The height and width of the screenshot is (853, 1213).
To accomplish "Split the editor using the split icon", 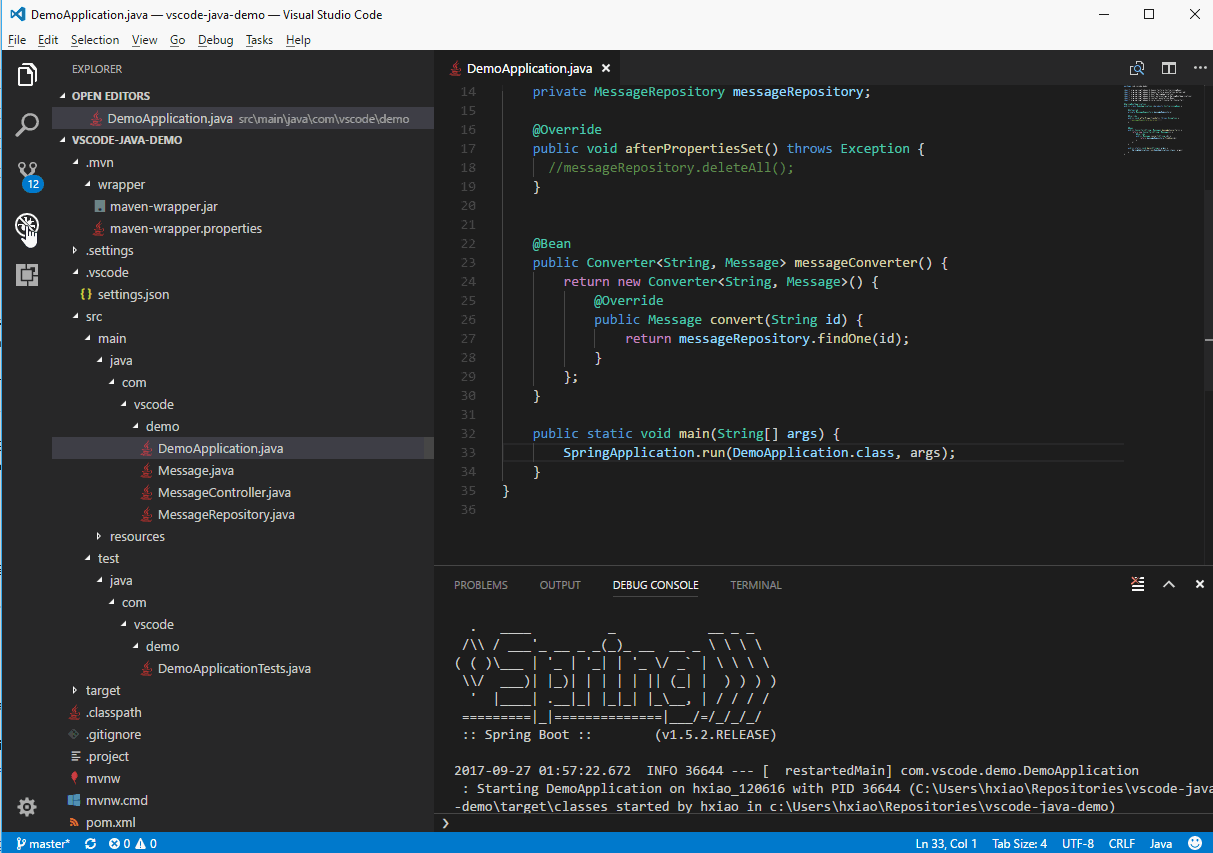I will pos(1168,68).
